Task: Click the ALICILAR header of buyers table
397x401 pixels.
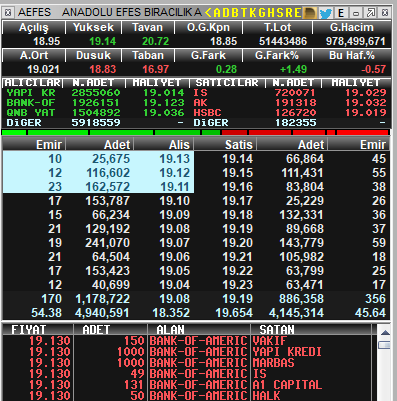Action: coord(32,83)
